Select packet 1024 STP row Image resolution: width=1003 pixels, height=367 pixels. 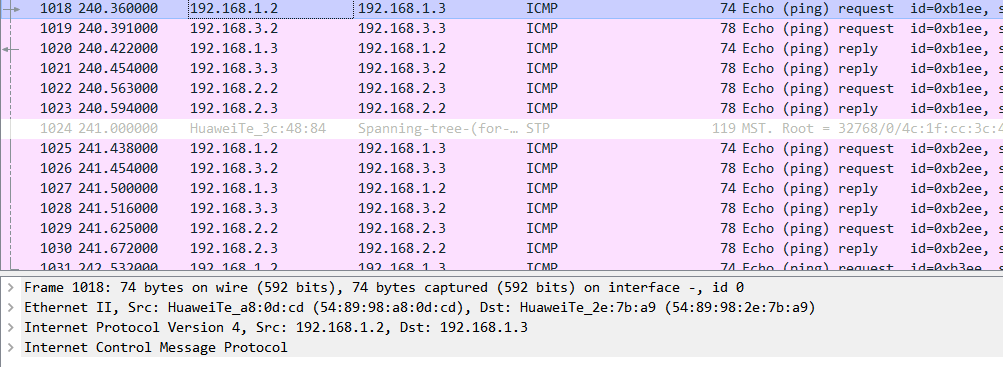[x=502, y=129]
